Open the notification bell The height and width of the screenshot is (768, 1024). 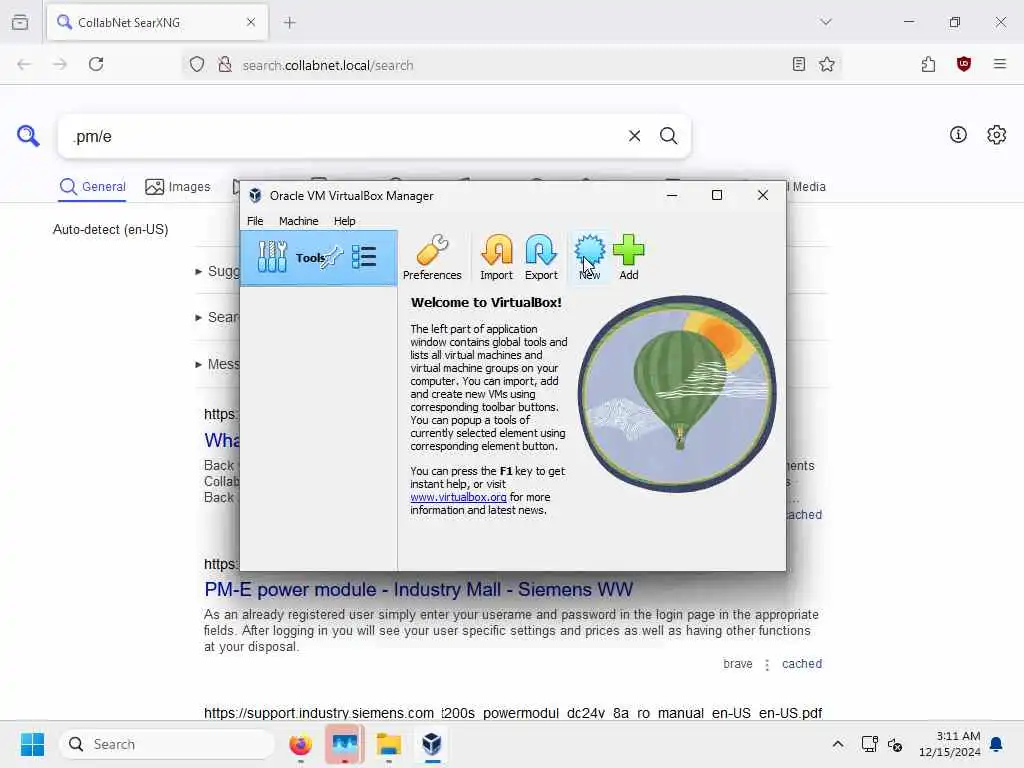pos(996,744)
